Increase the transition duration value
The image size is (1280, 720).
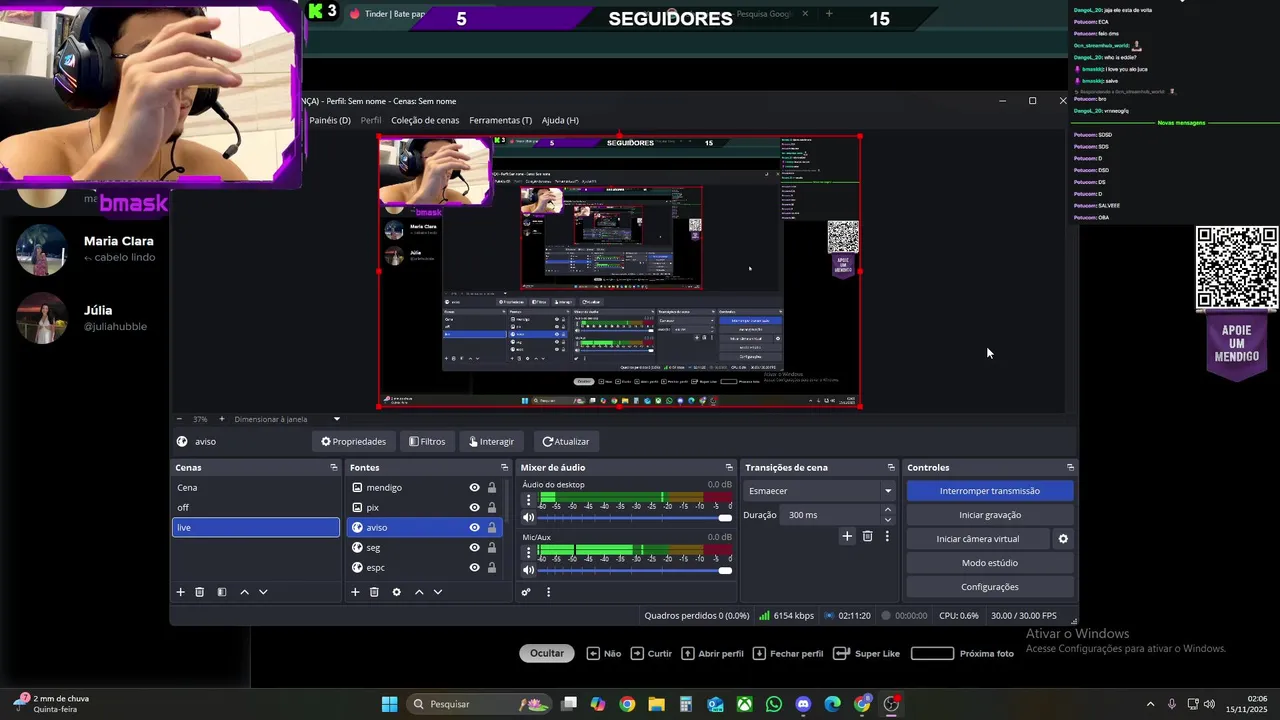[887, 510]
